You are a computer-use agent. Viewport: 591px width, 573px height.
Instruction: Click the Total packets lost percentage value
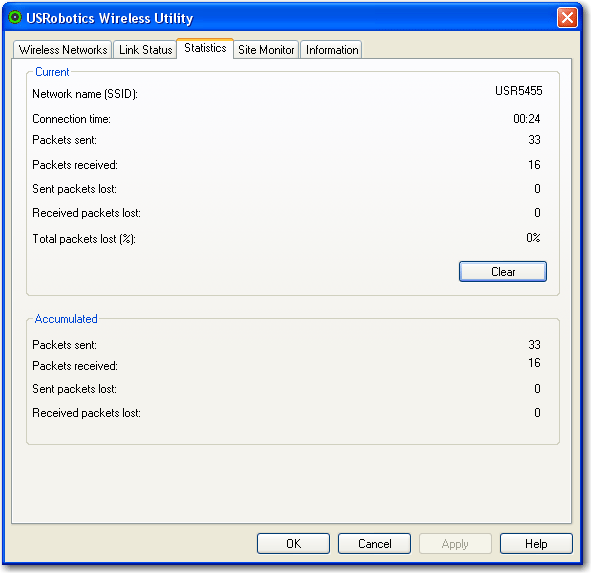pyautogui.click(x=533, y=238)
